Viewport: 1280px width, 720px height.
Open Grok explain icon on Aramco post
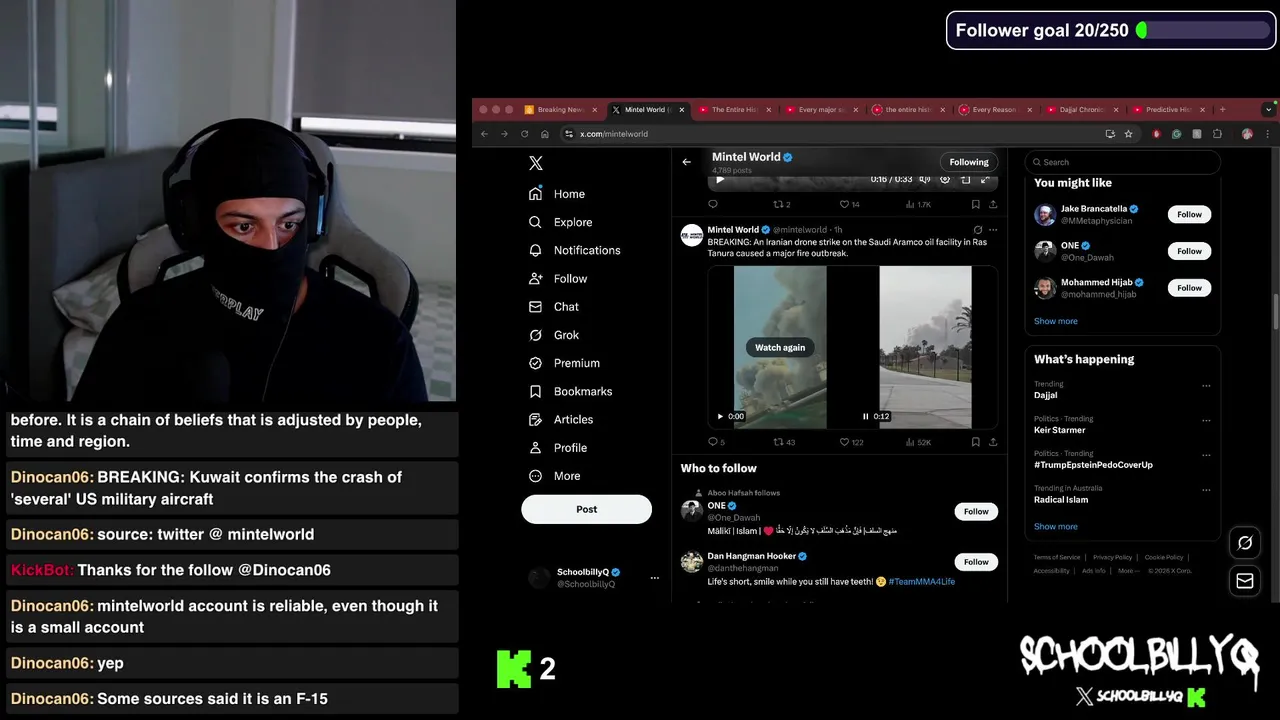978,230
